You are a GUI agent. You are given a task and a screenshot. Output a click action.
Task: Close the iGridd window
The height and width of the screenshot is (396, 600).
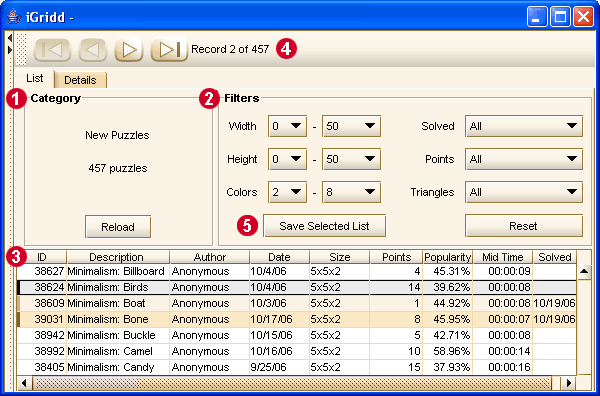pos(583,16)
